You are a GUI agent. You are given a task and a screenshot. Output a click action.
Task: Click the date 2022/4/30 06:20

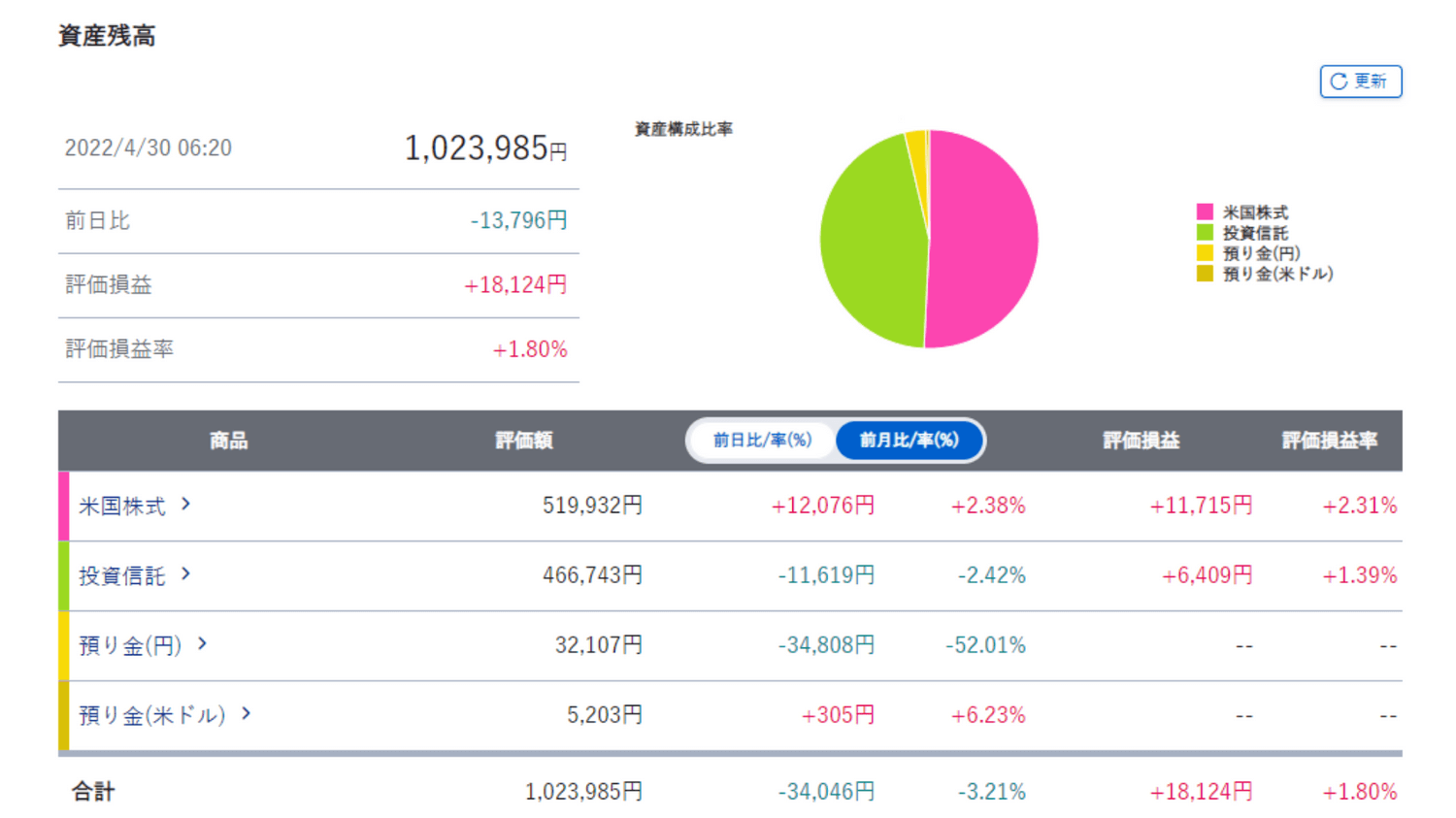click(149, 147)
